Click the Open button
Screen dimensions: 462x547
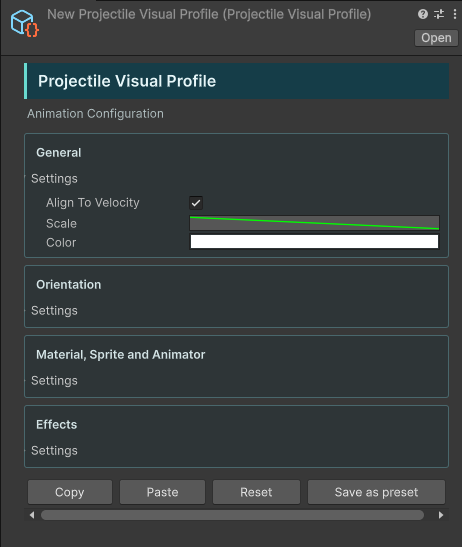click(436, 38)
